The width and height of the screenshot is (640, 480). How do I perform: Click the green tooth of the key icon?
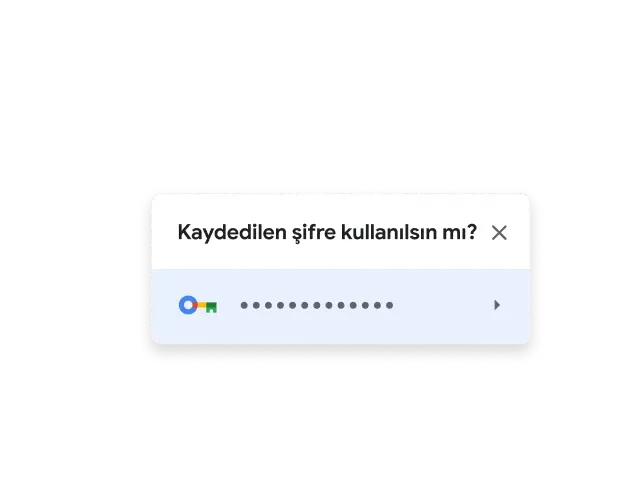[x=211, y=307]
